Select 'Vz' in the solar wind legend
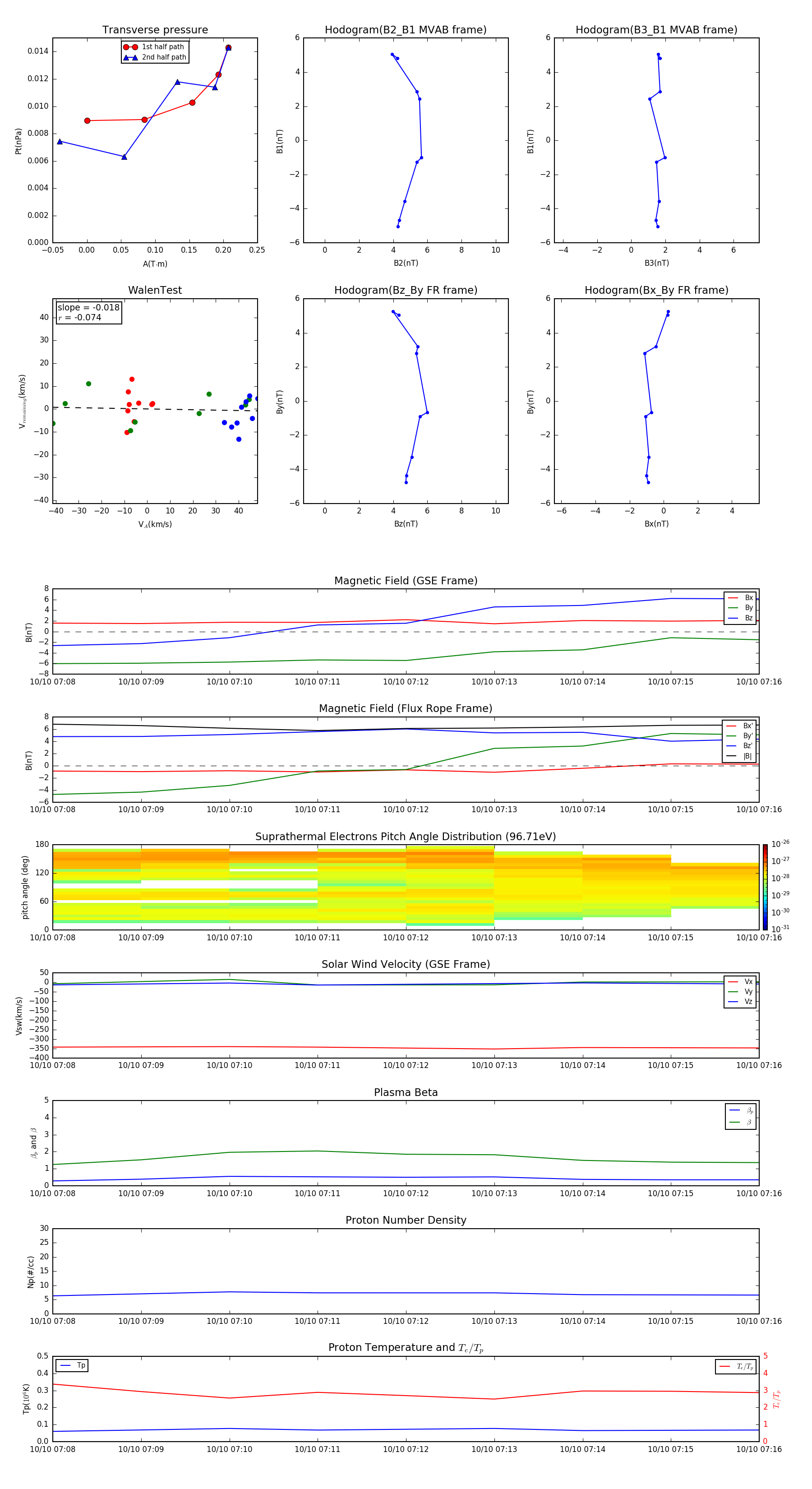 (x=740, y=1002)
